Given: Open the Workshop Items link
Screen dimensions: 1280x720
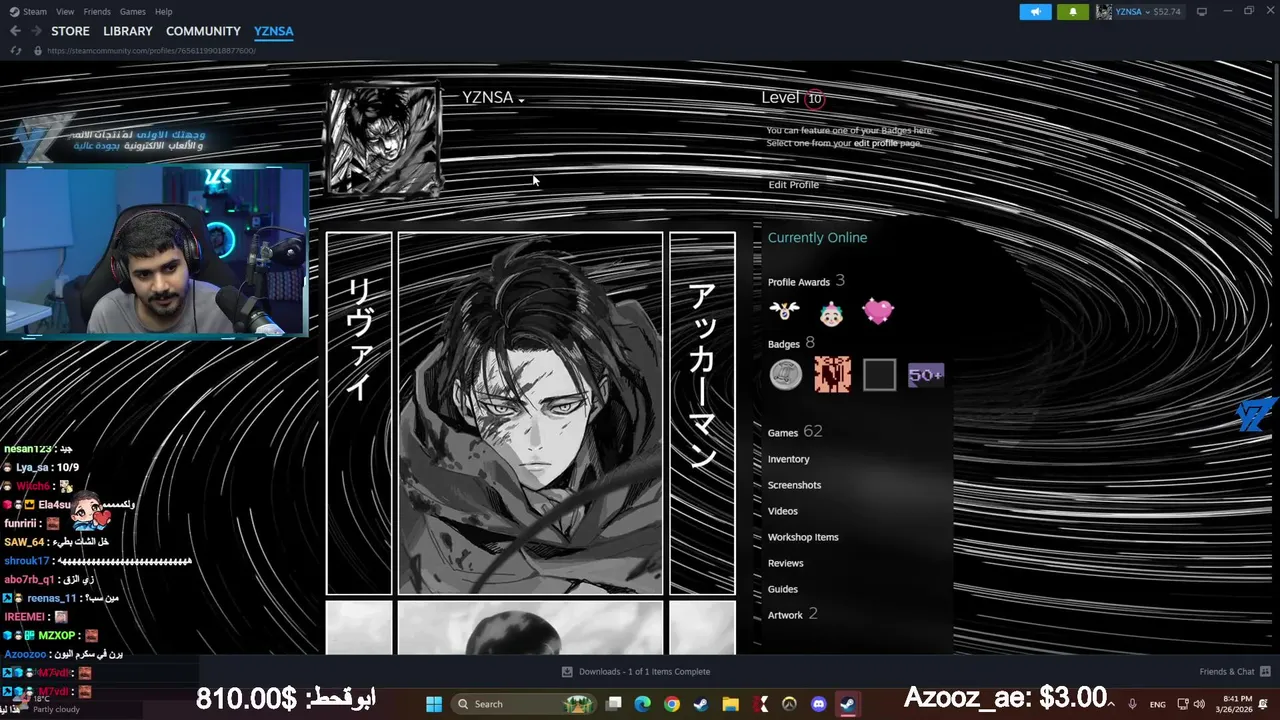Looking at the screenshot, I should pos(803,537).
